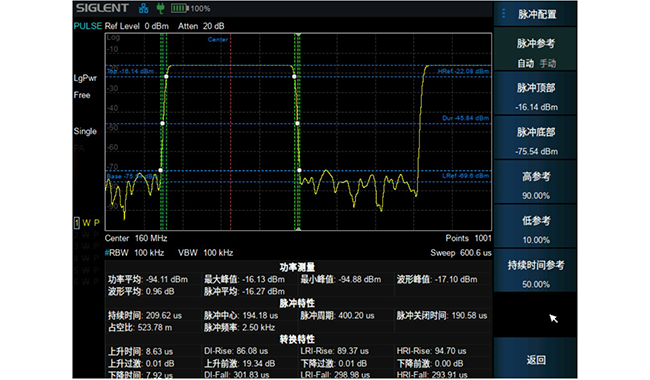Click the power plug status icon
The image size is (650, 380).
160,8
